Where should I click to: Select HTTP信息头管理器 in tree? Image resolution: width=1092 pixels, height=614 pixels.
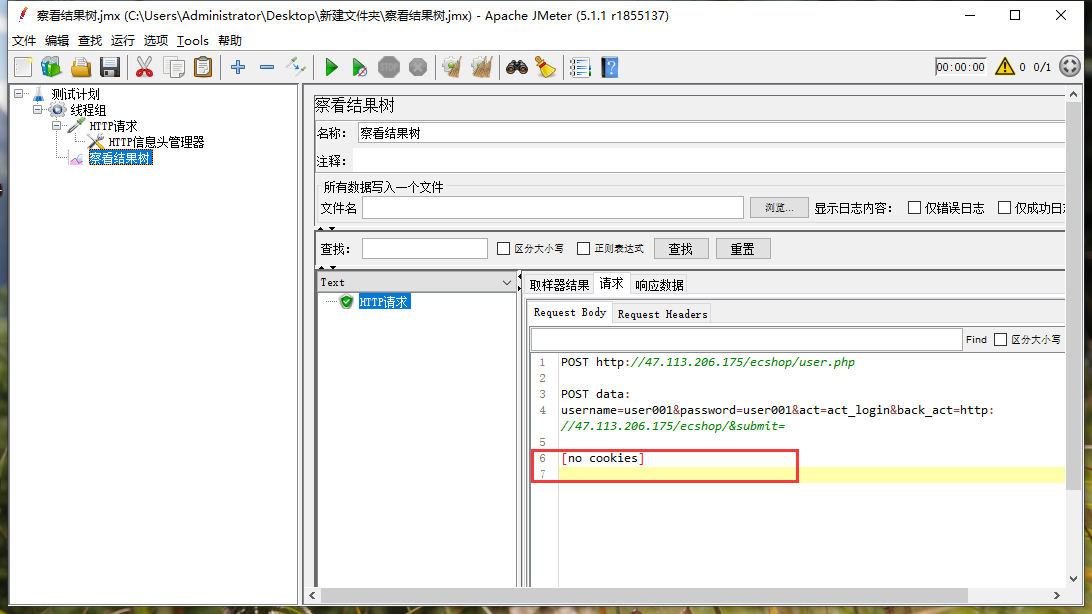click(x=156, y=142)
